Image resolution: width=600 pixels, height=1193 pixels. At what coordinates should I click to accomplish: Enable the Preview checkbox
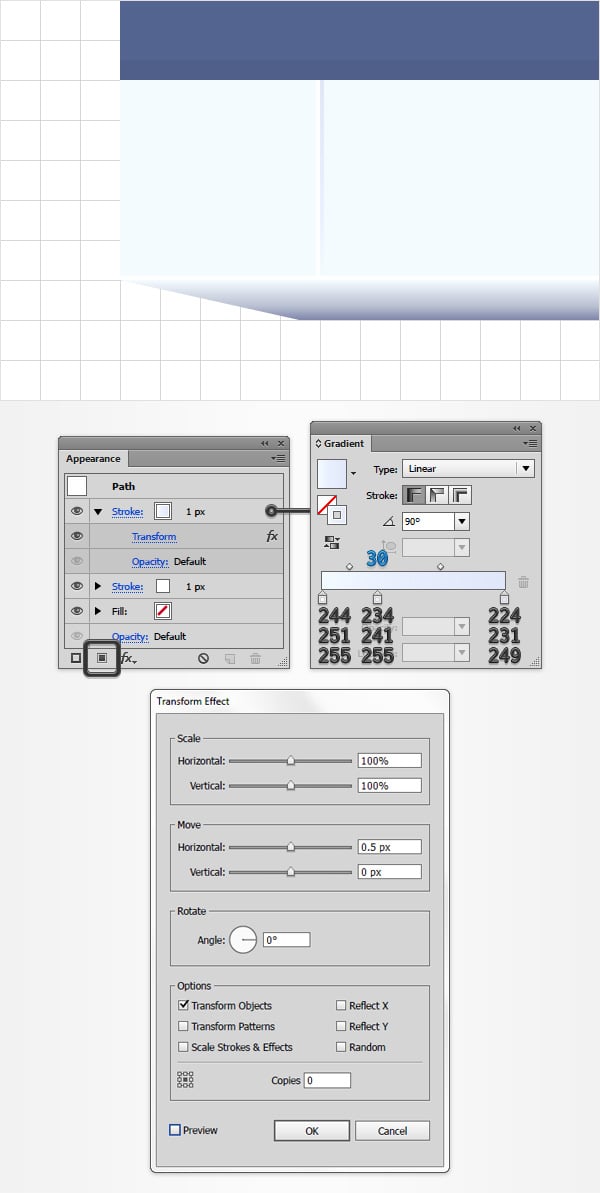coord(175,1130)
